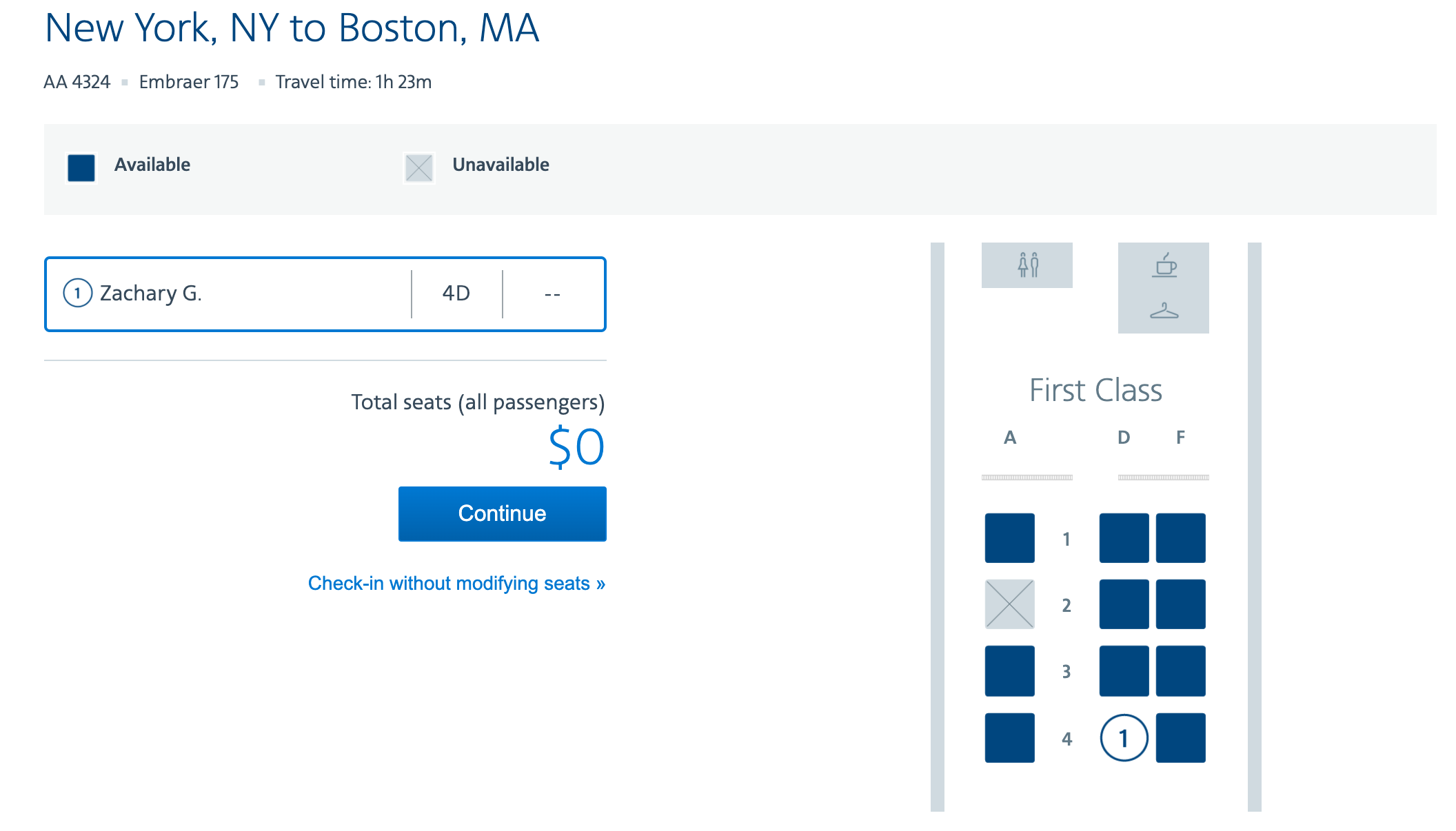
Task: Deselect the circled passenger 1 seat 4D
Action: click(1124, 737)
